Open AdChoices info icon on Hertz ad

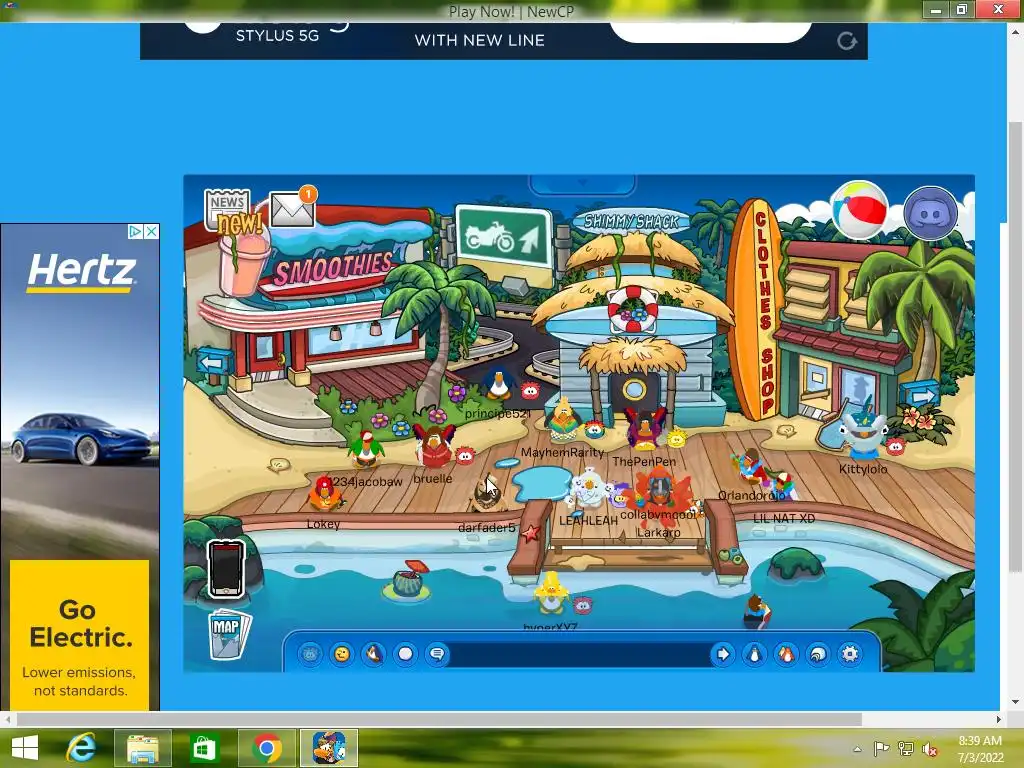click(x=135, y=231)
